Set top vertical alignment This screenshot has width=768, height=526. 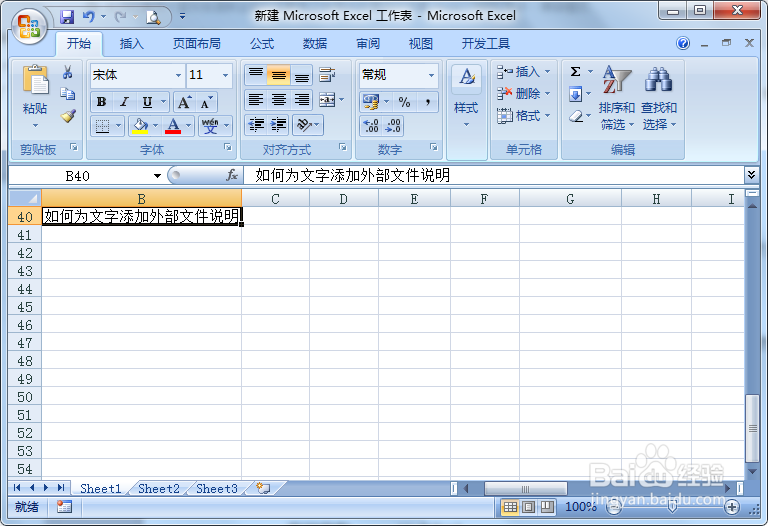tap(256, 75)
